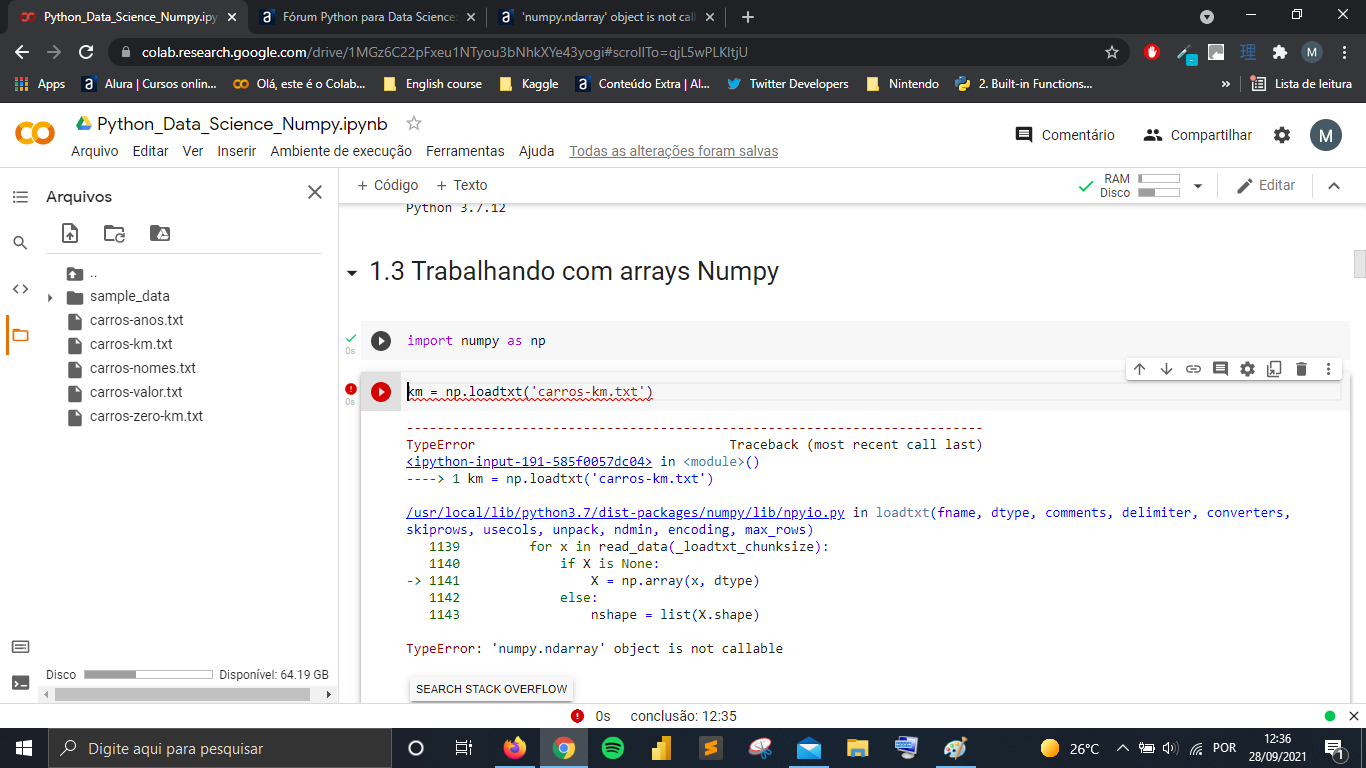Open the Arquivo menu
Viewport: 1366px width, 768px height.
coord(95,151)
